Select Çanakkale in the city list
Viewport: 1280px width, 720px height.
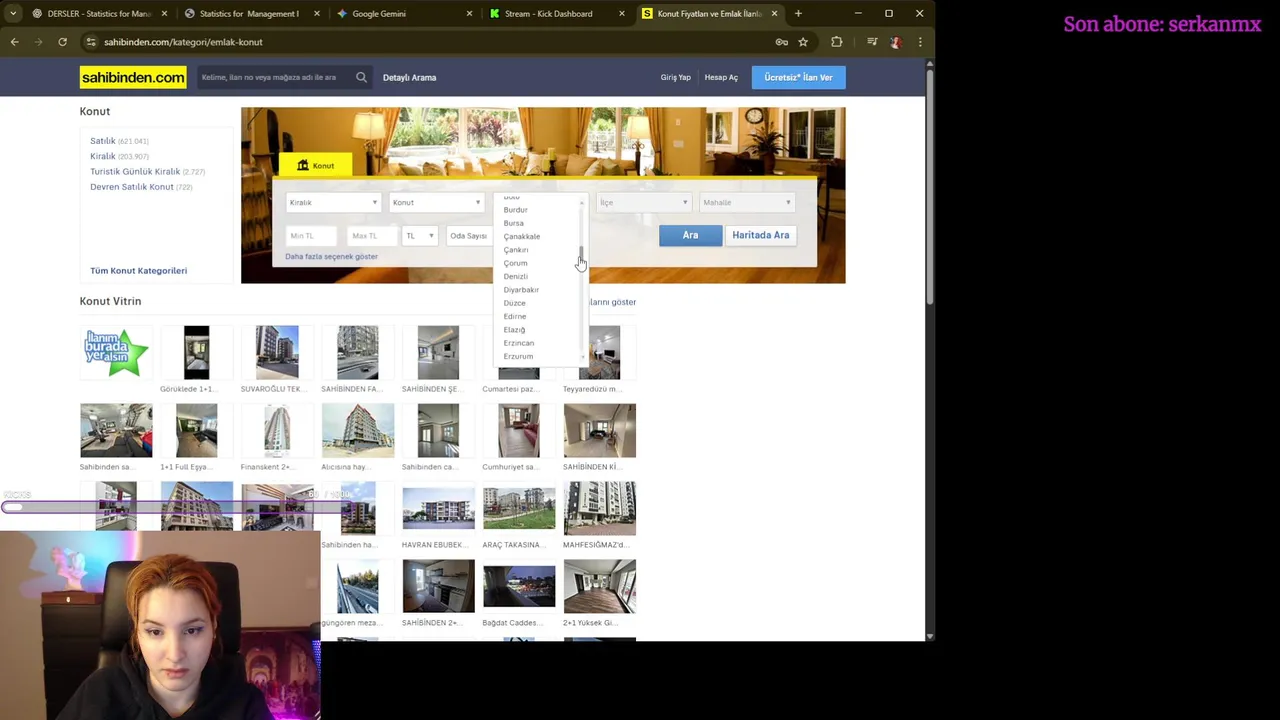tap(521, 236)
